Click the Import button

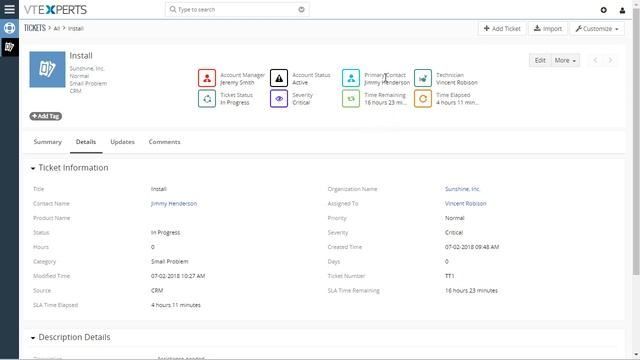click(548, 29)
